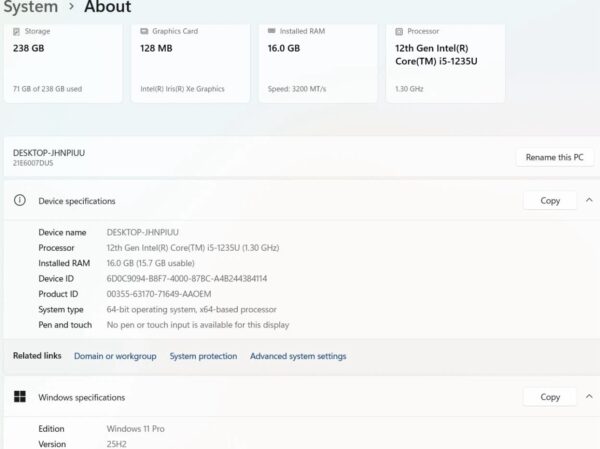This screenshot has height=449, width=600.
Task: Click the Processor chip icon
Action: click(x=400, y=32)
